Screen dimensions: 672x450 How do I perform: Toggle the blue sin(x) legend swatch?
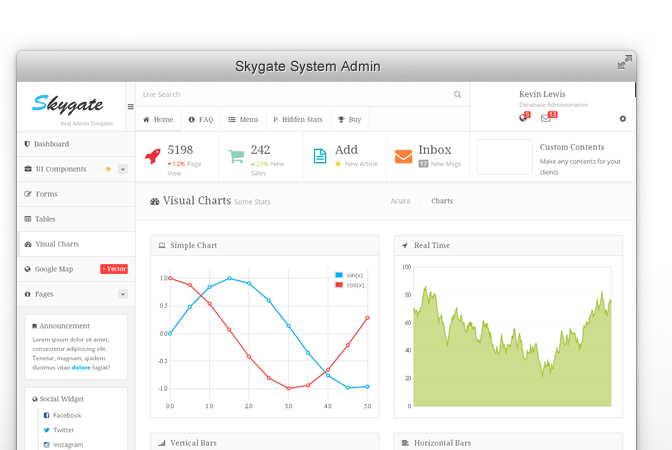[339, 275]
